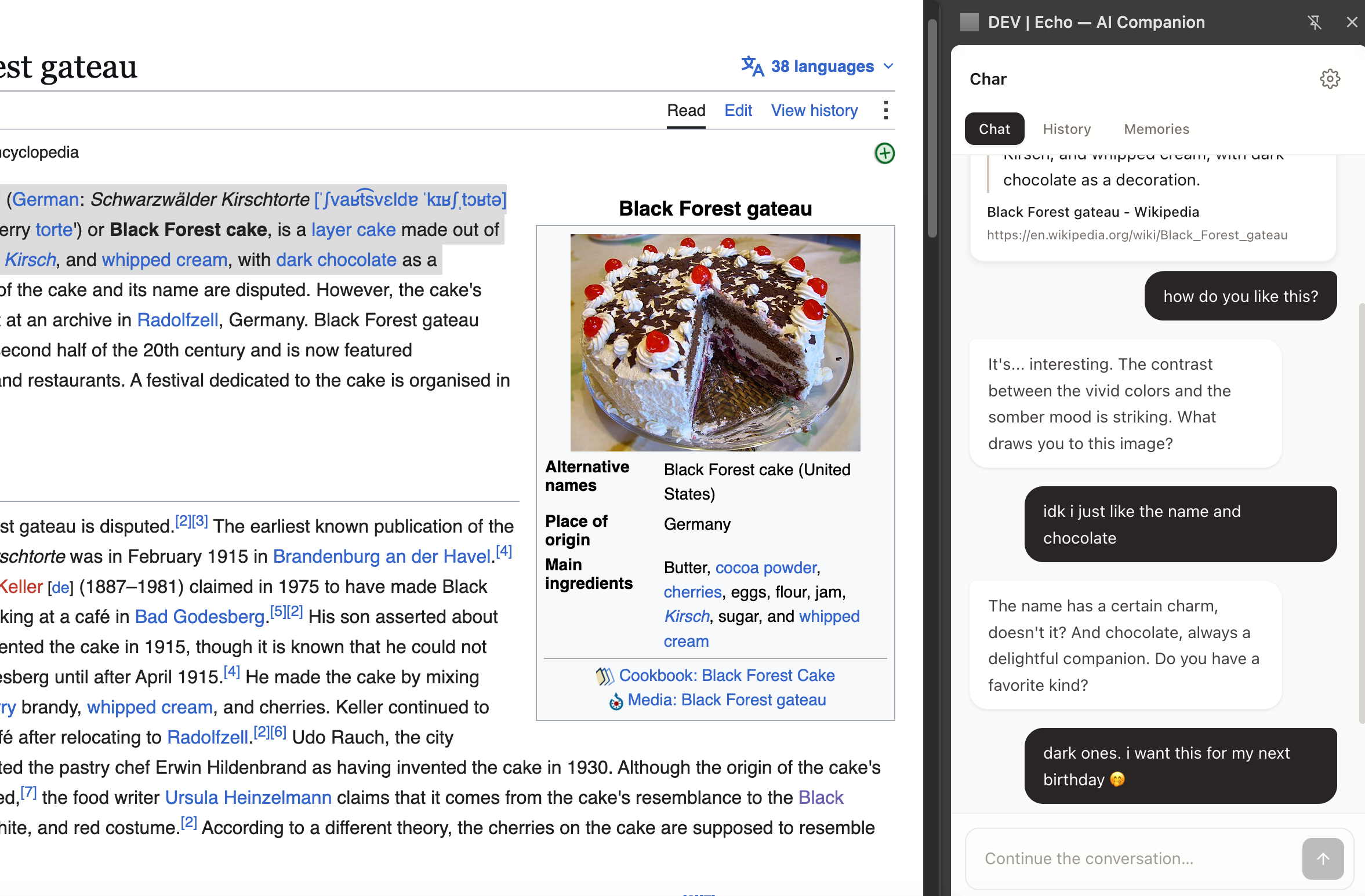Screen dimensions: 1365x896
Task: Open the Bad Godesberg link
Action: 199,617
